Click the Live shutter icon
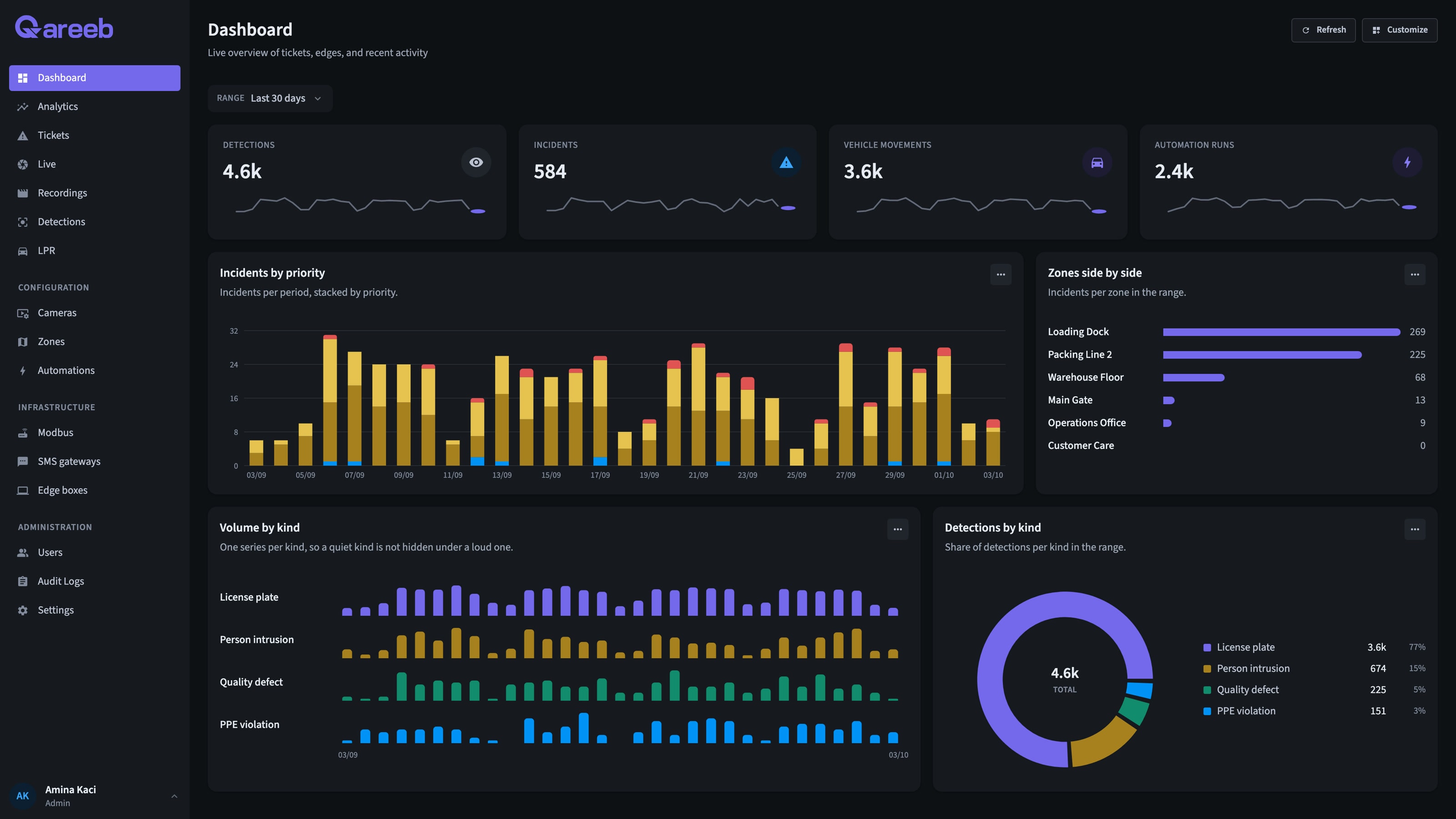Image resolution: width=1456 pixels, height=819 pixels. (x=23, y=164)
